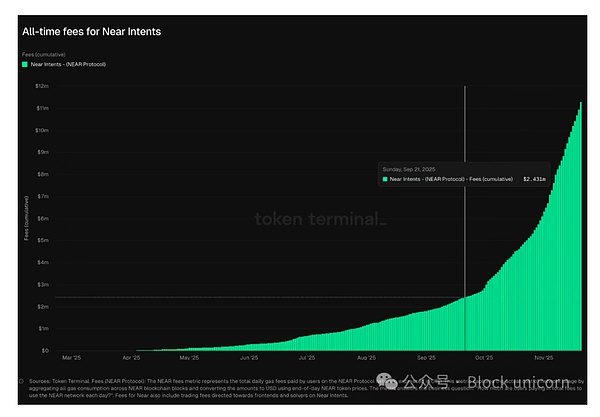The width and height of the screenshot is (600, 417).
Task: Click the tallest green bar at far right
Action: coord(580,230)
